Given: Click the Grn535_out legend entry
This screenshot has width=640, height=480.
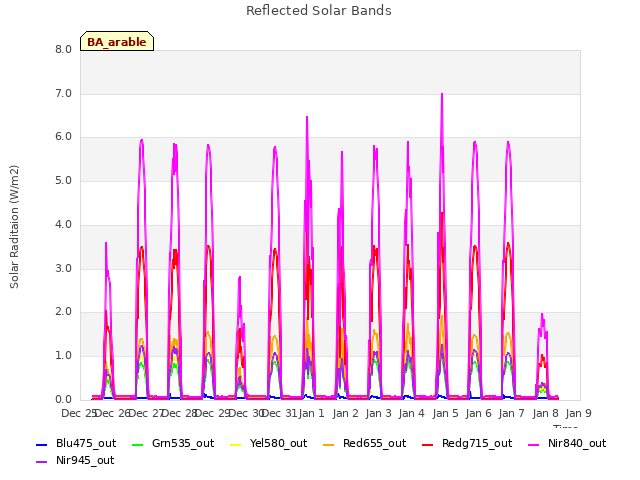Looking at the screenshot, I should pyautogui.click(x=173, y=444).
